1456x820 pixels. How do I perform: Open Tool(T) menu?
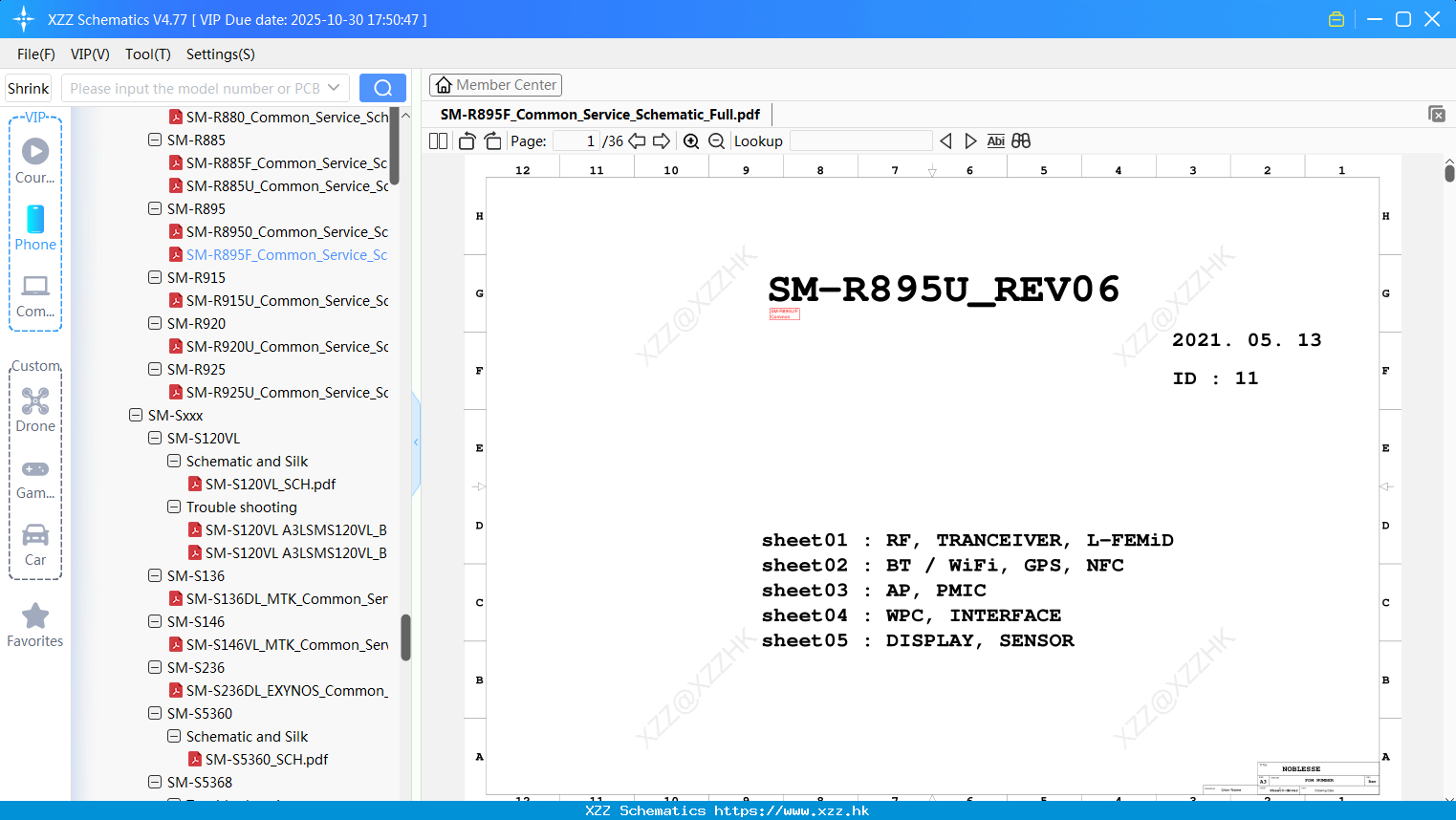148,54
